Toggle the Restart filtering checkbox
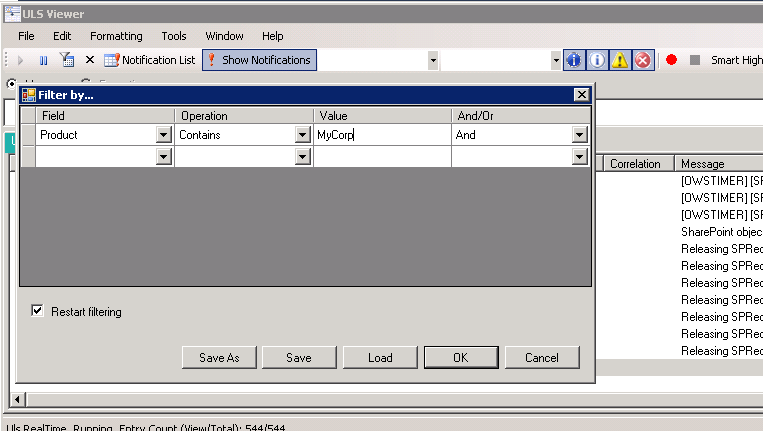763x431 pixels. pyautogui.click(x=38, y=312)
